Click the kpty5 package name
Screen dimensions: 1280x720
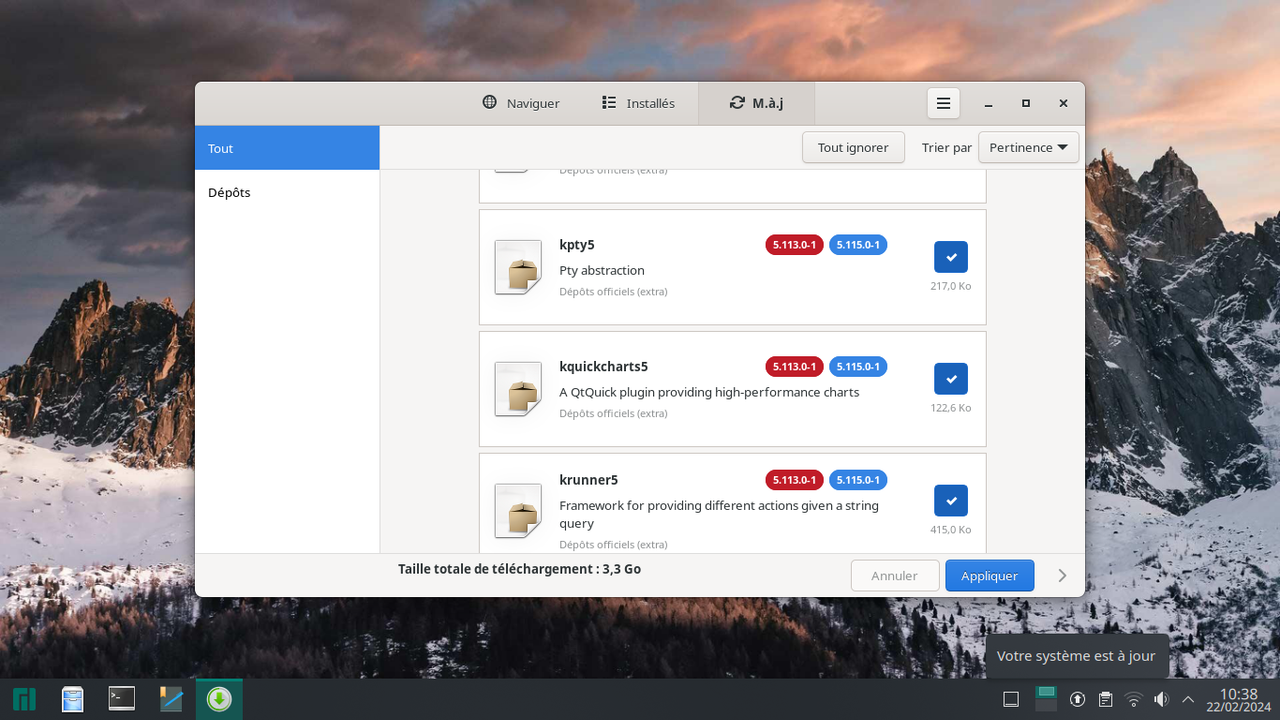[577, 245]
